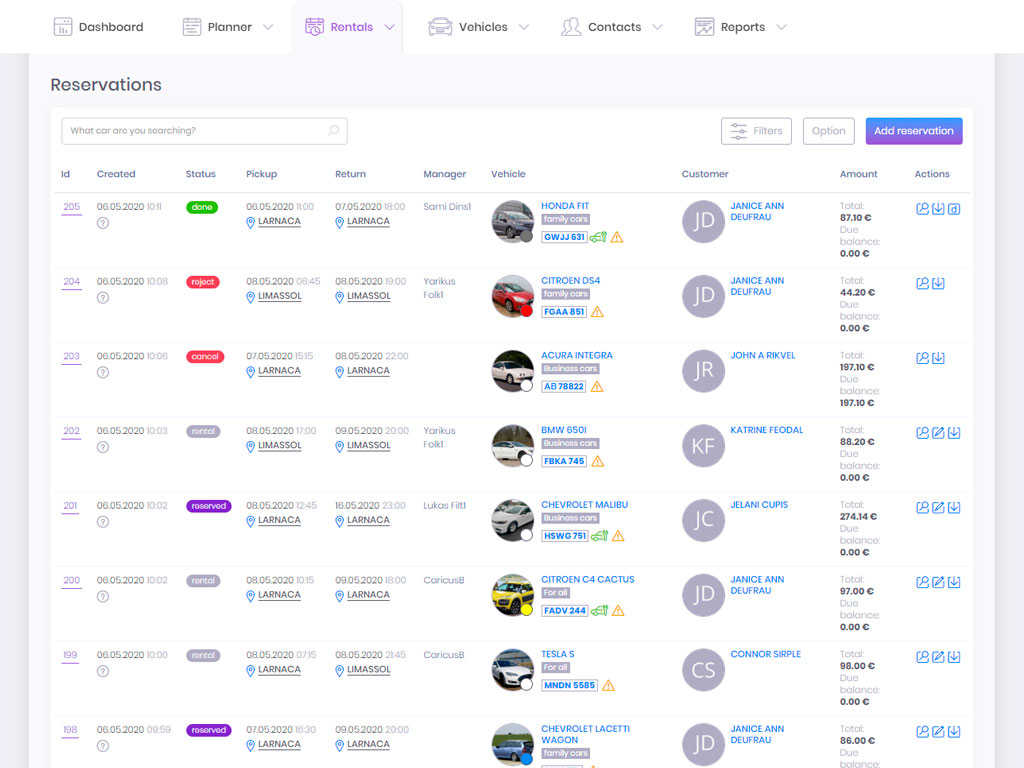This screenshot has height=768, width=1024.
Task: Click the download icon in reservation 204 row
Action: point(938,283)
